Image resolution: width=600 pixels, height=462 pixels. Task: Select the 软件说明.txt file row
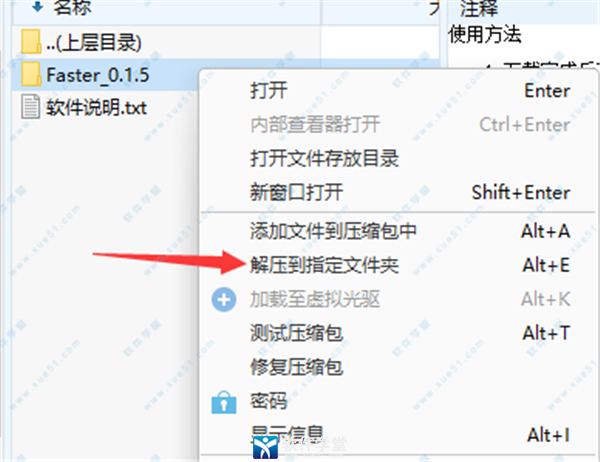pos(106,107)
